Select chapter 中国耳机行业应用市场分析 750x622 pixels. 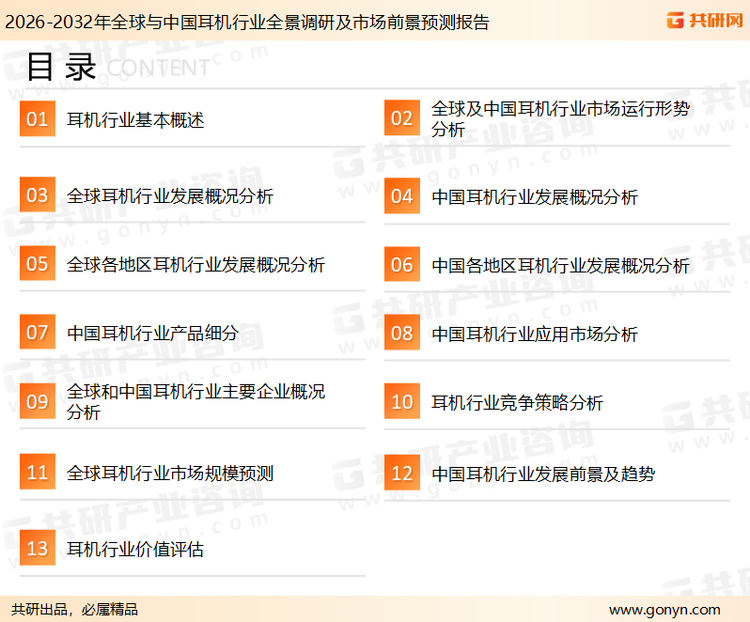click(x=534, y=334)
